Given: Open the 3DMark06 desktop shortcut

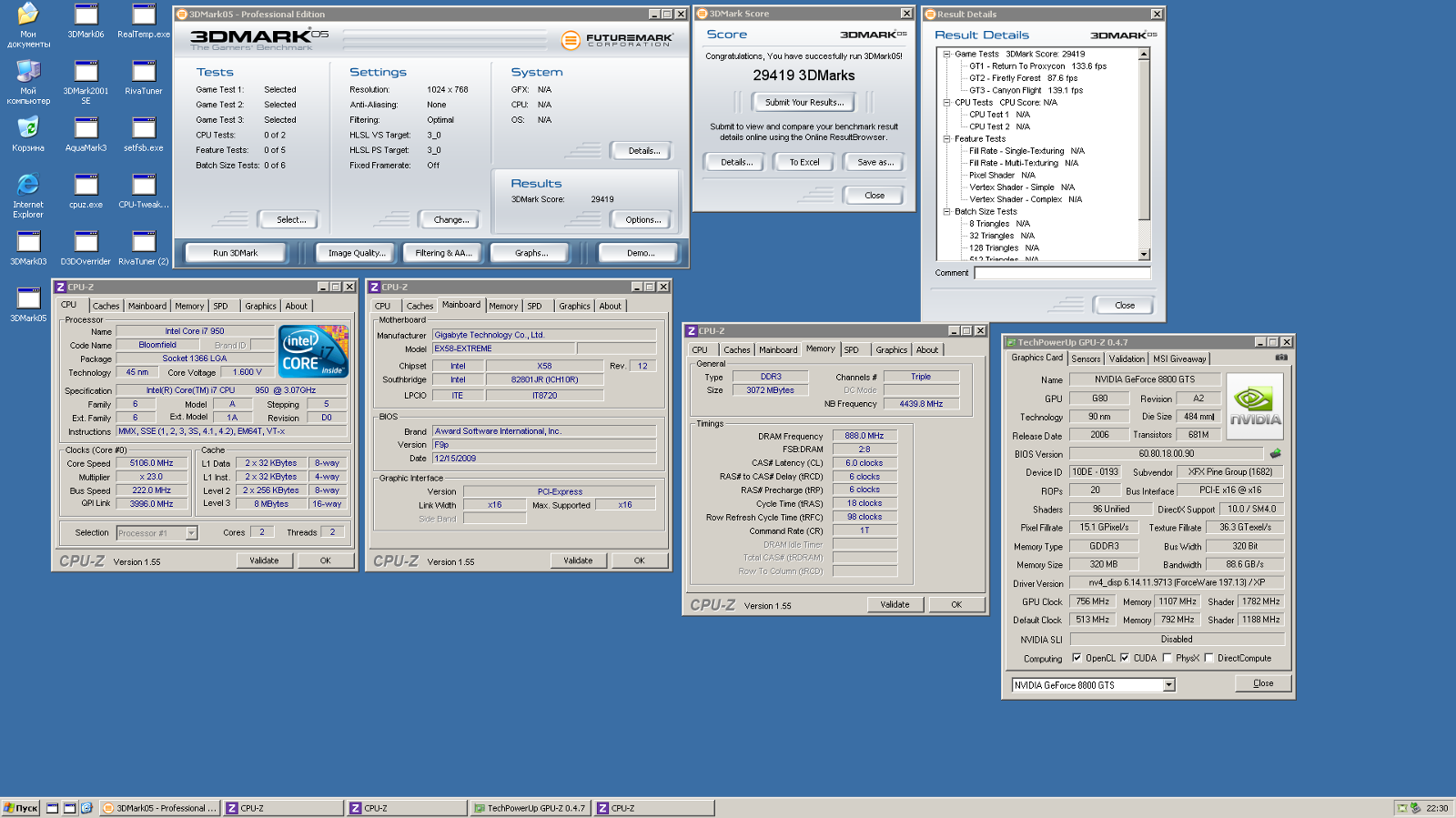Looking at the screenshot, I should tap(86, 22).
